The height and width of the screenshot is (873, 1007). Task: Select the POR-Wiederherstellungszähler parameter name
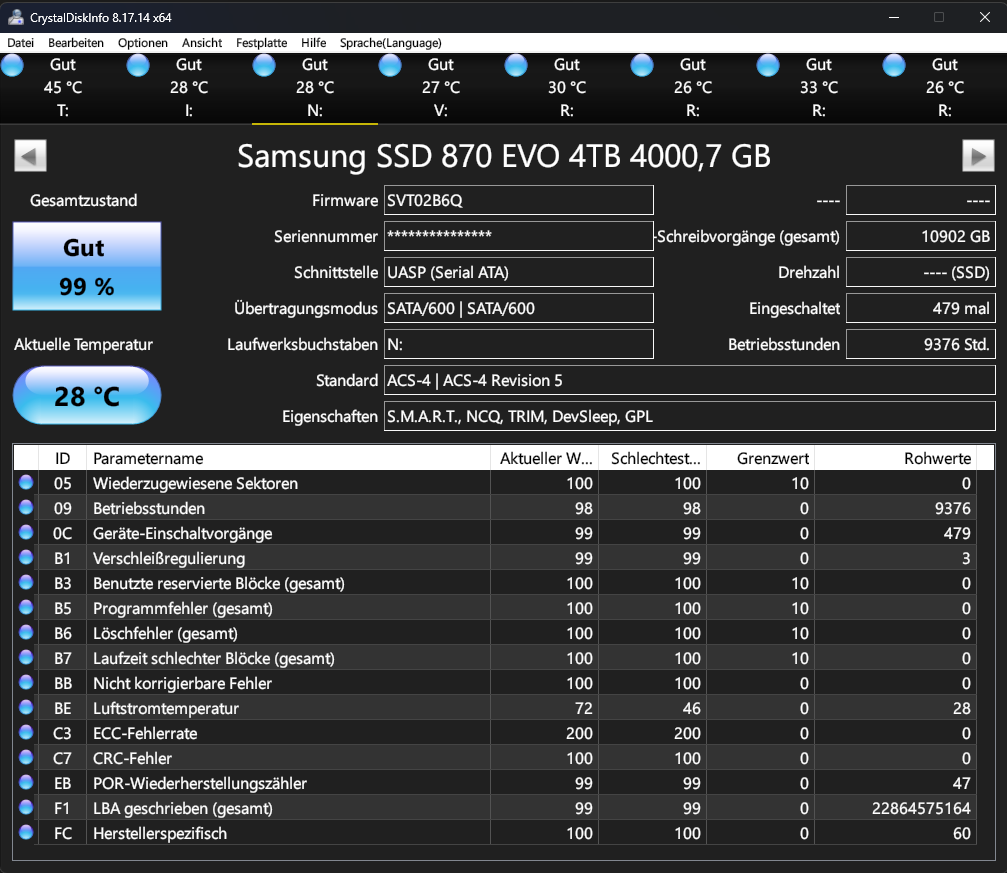(200, 783)
